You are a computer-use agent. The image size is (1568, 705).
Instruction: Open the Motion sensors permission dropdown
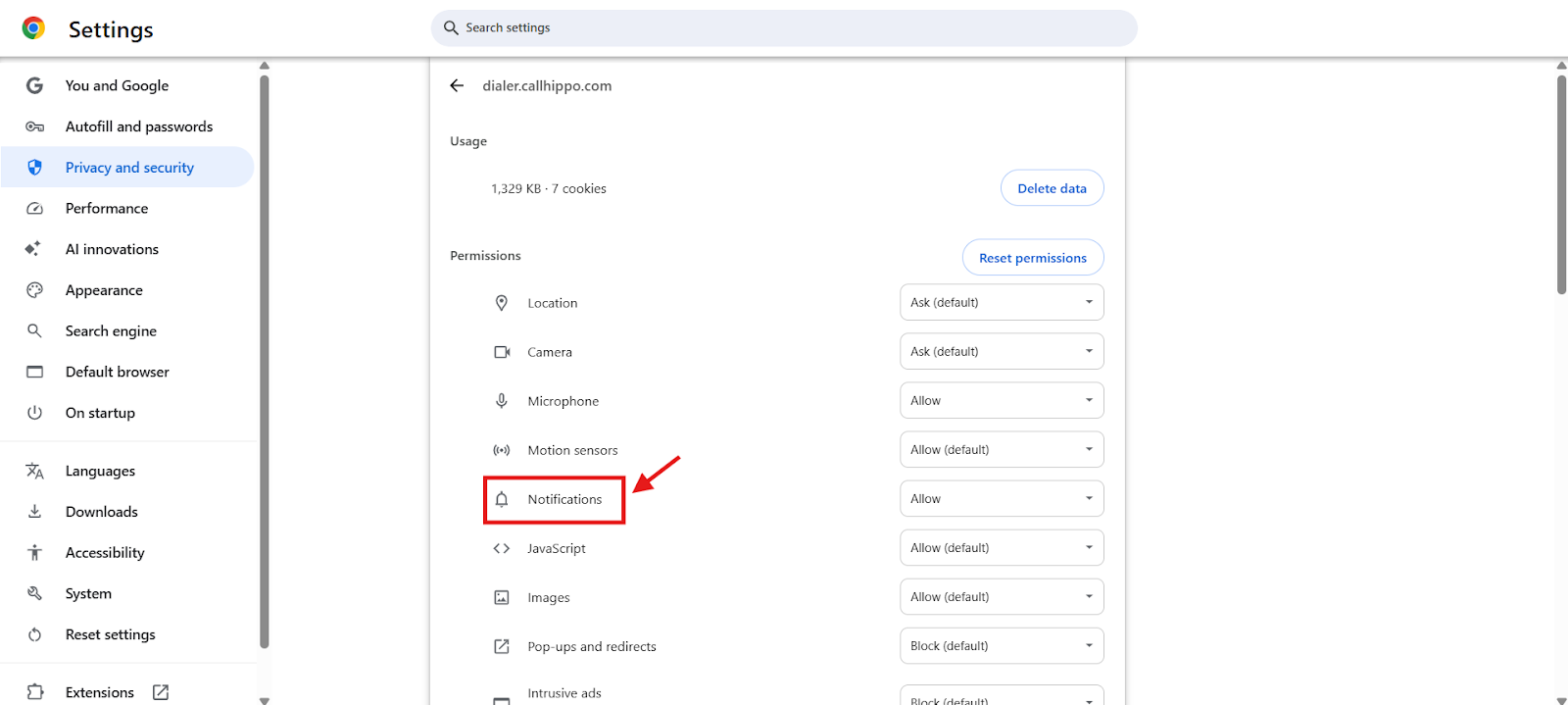click(x=1002, y=449)
